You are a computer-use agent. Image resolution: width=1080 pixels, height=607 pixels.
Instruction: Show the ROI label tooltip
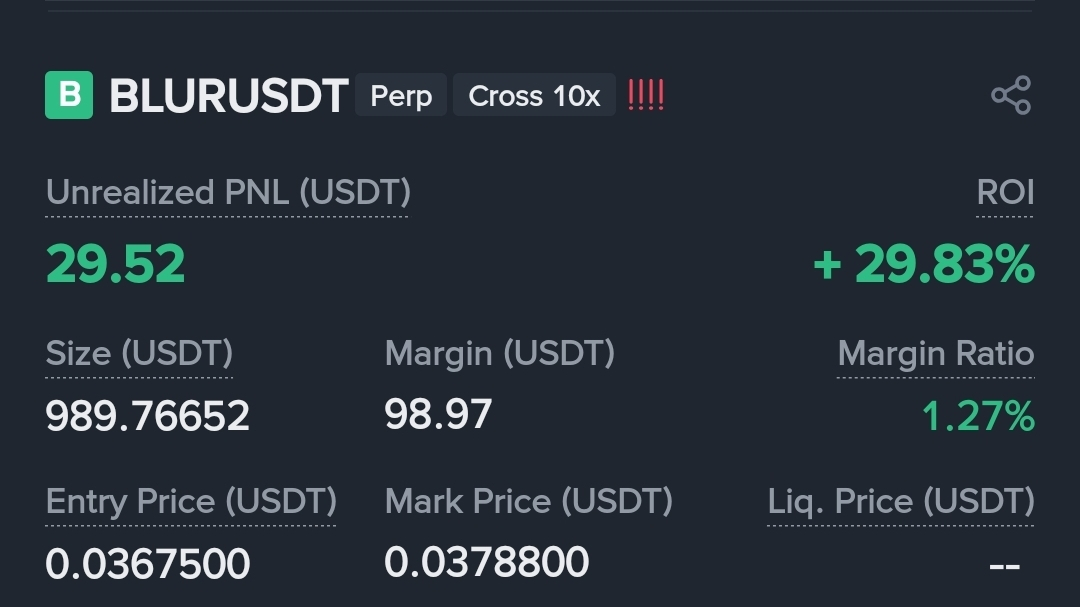1005,192
